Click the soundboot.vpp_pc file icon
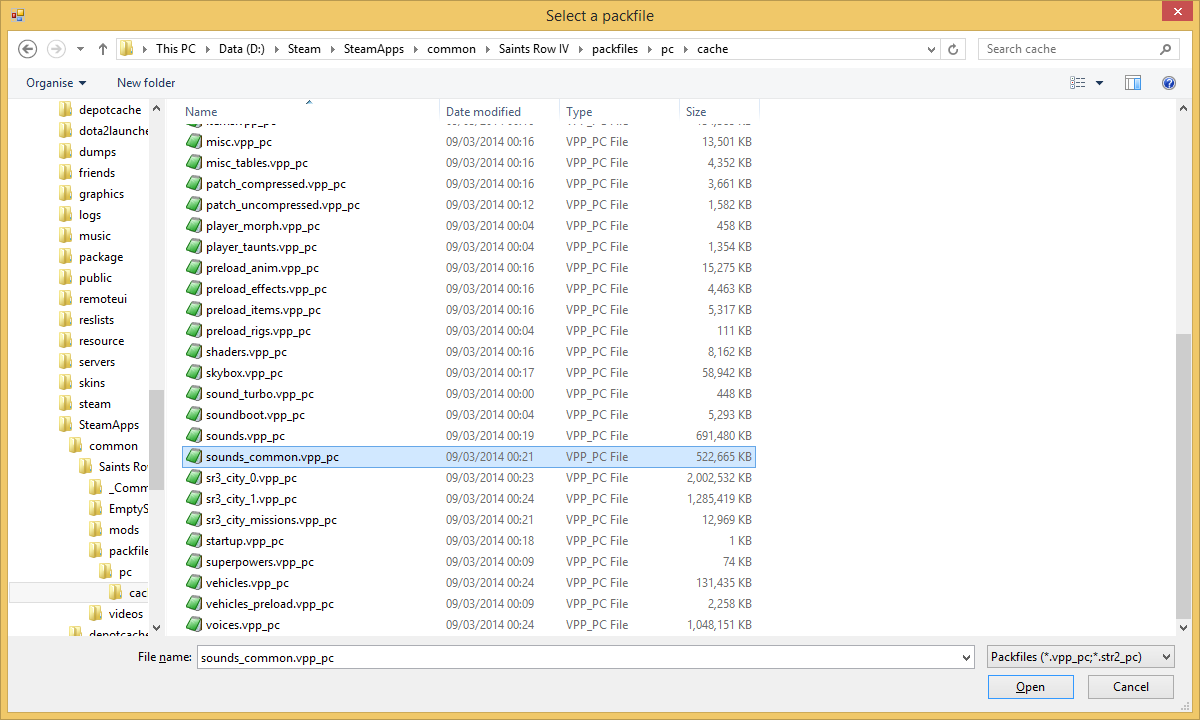 click(x=194, y=415)
